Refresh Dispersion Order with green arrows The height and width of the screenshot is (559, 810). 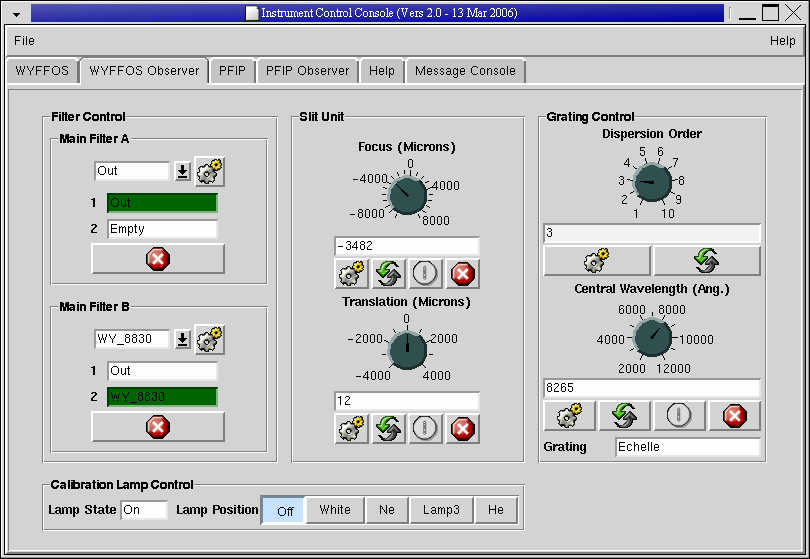(707, 260)
